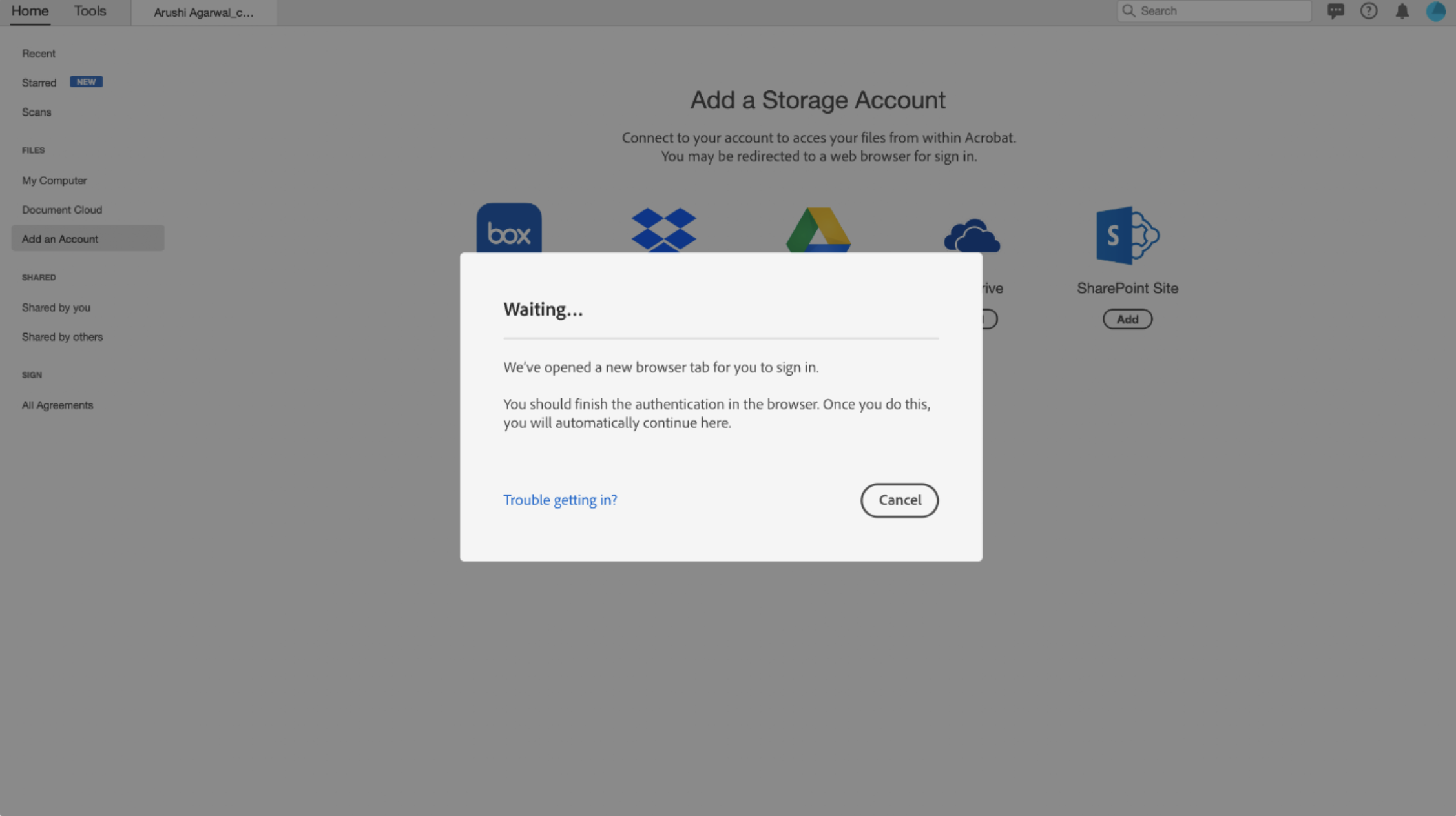Cancel the waiting dialog
This screenshot has height=816, width=1456.
[x=899, y=500]
